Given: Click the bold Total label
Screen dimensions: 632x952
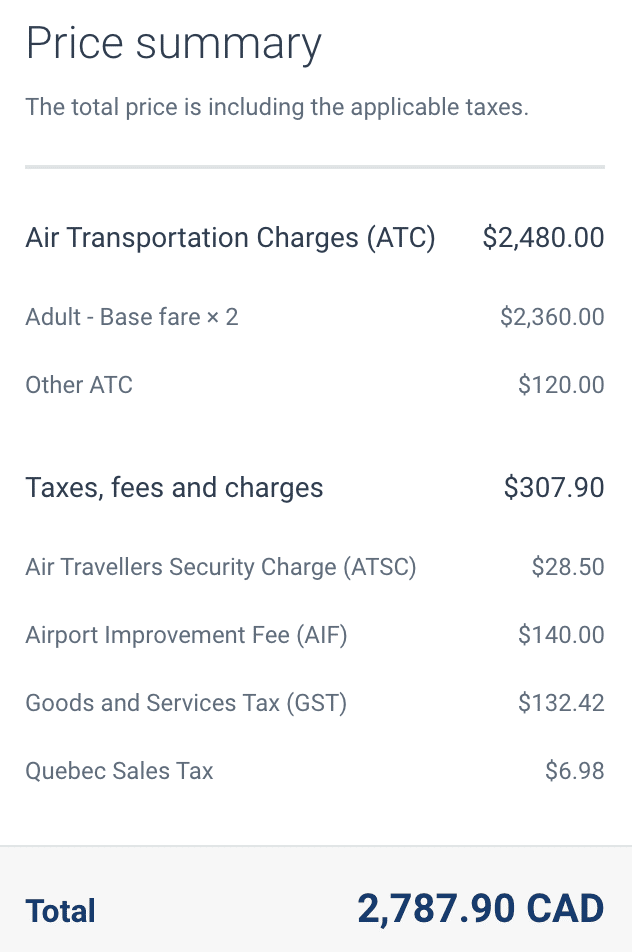Looking at the screenshot, I should [61, 911].
